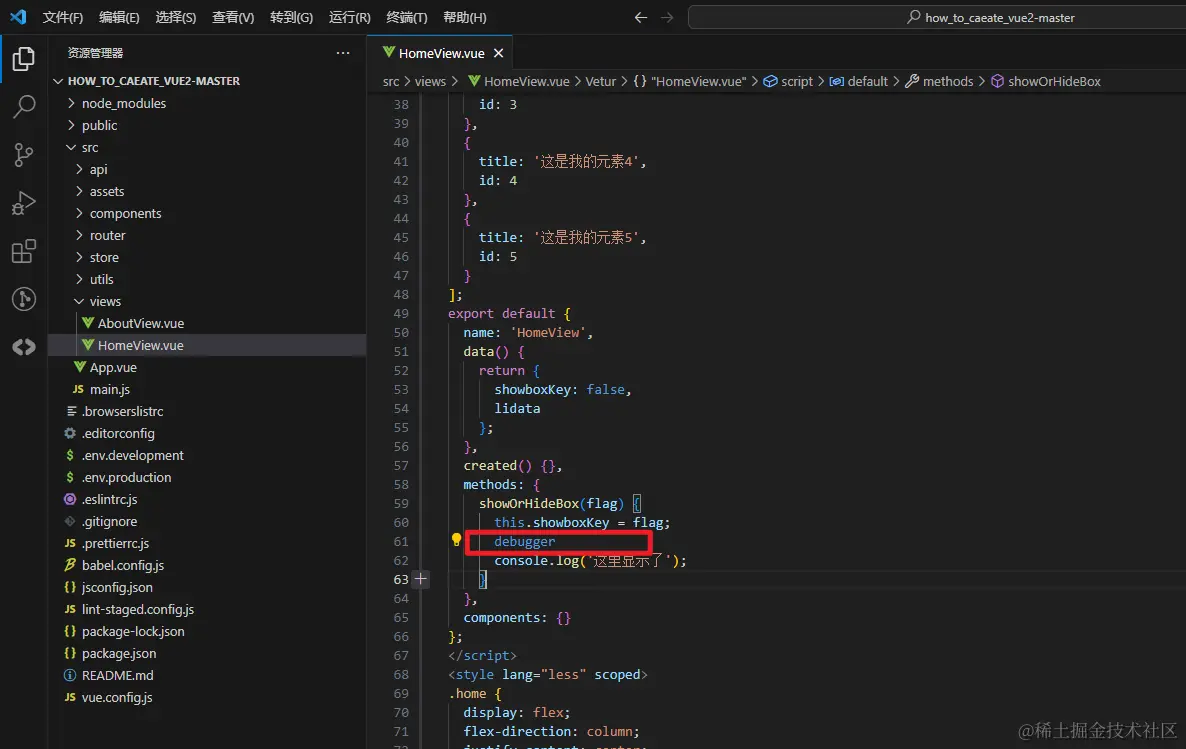Go back with the left arrow
Image resolution: width=1186 pixels, height=749 pixels.
(641, 17)
